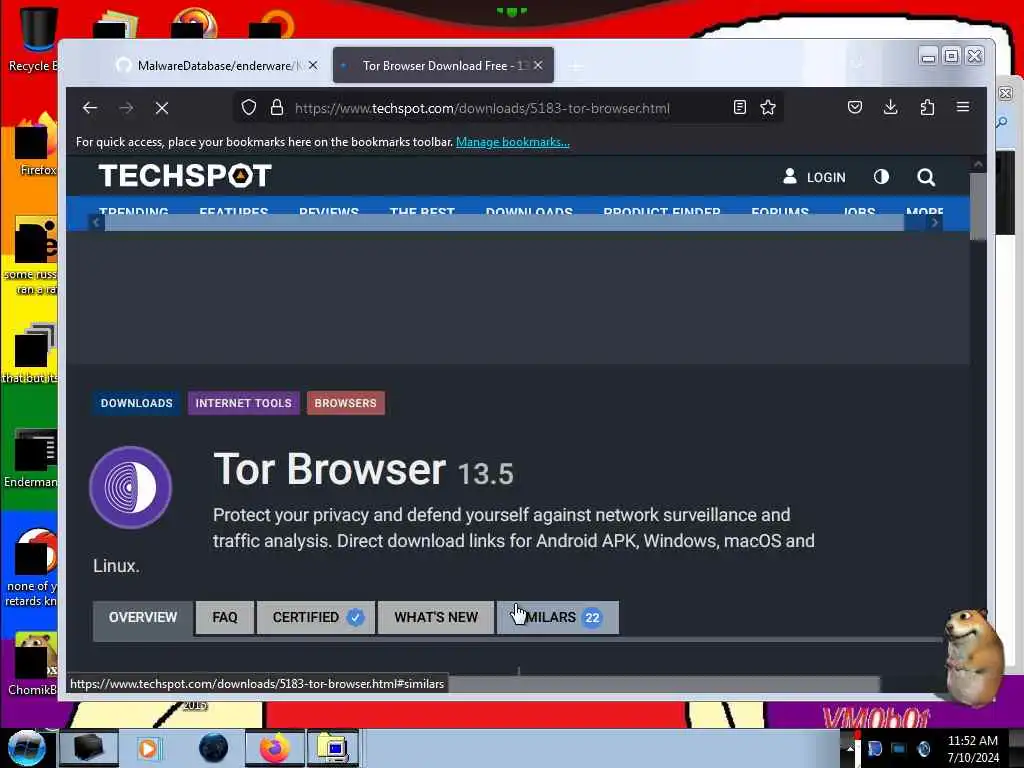Show hidden system tray icons arrow
The image size is (1024, 768).
click(850, 748)
